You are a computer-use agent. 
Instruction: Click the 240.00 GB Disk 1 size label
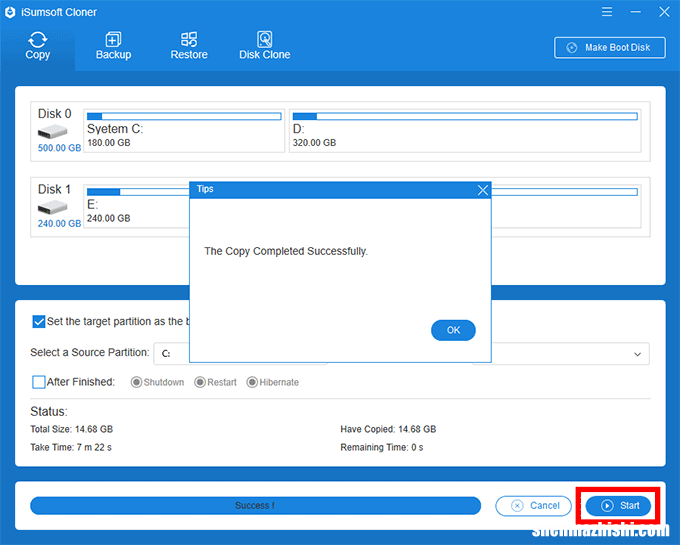59,224
